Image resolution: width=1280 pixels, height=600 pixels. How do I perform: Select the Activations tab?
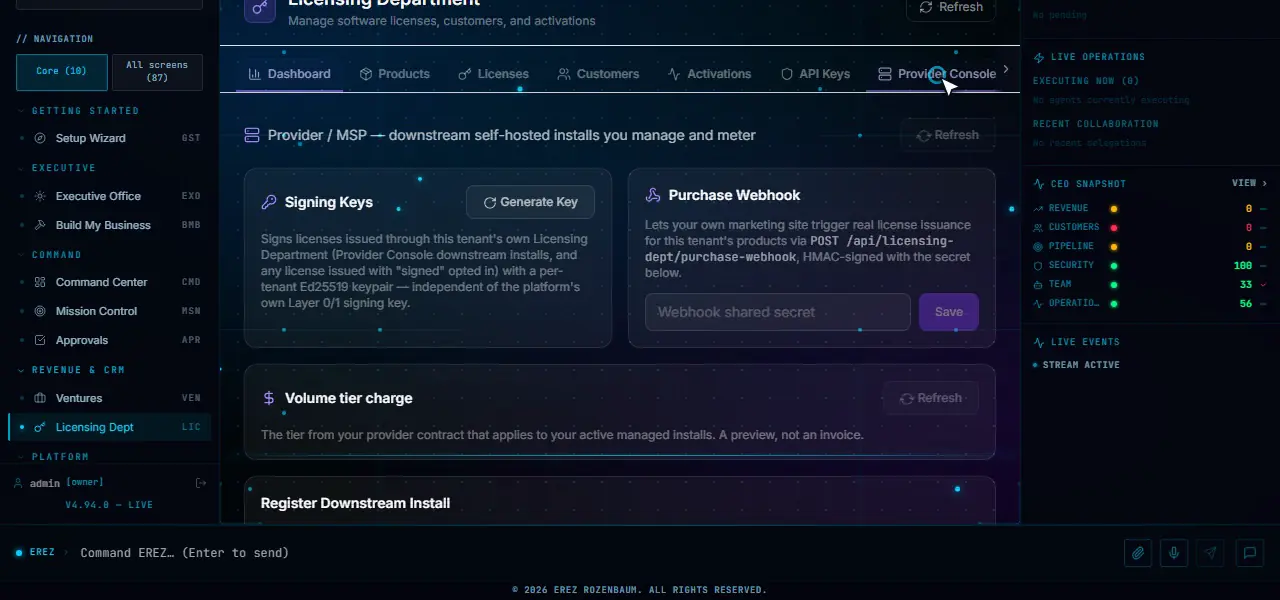pos(709,74)
